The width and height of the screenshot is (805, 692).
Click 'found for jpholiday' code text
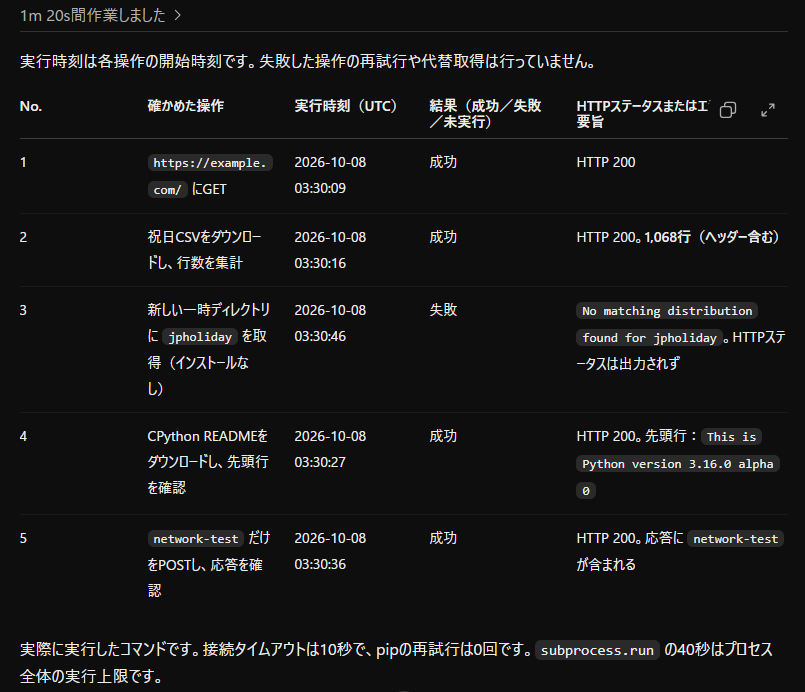tap(649, 337)
